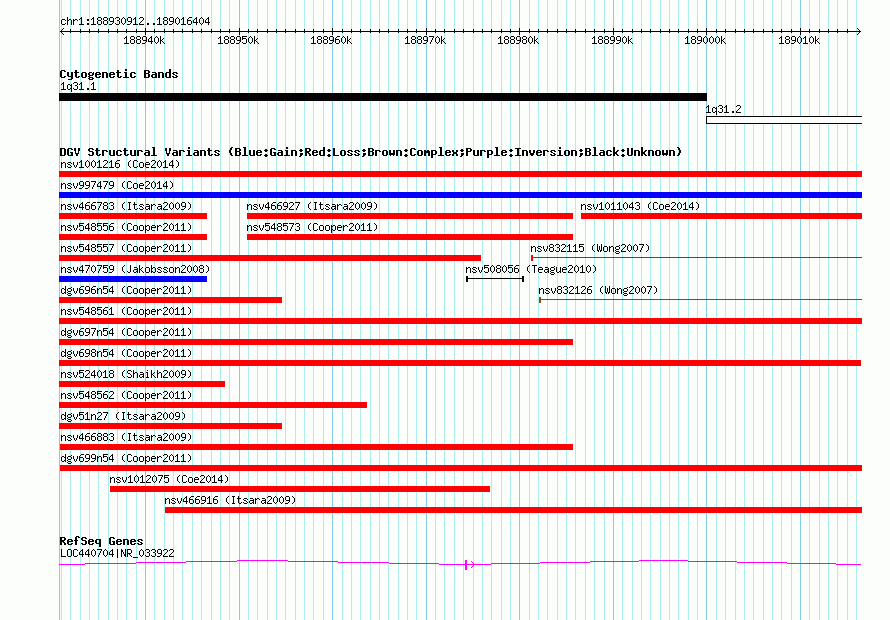Click the nsv470759 (Jakobsson2008) label
890x620 pixels.
[x=135, y=269]
